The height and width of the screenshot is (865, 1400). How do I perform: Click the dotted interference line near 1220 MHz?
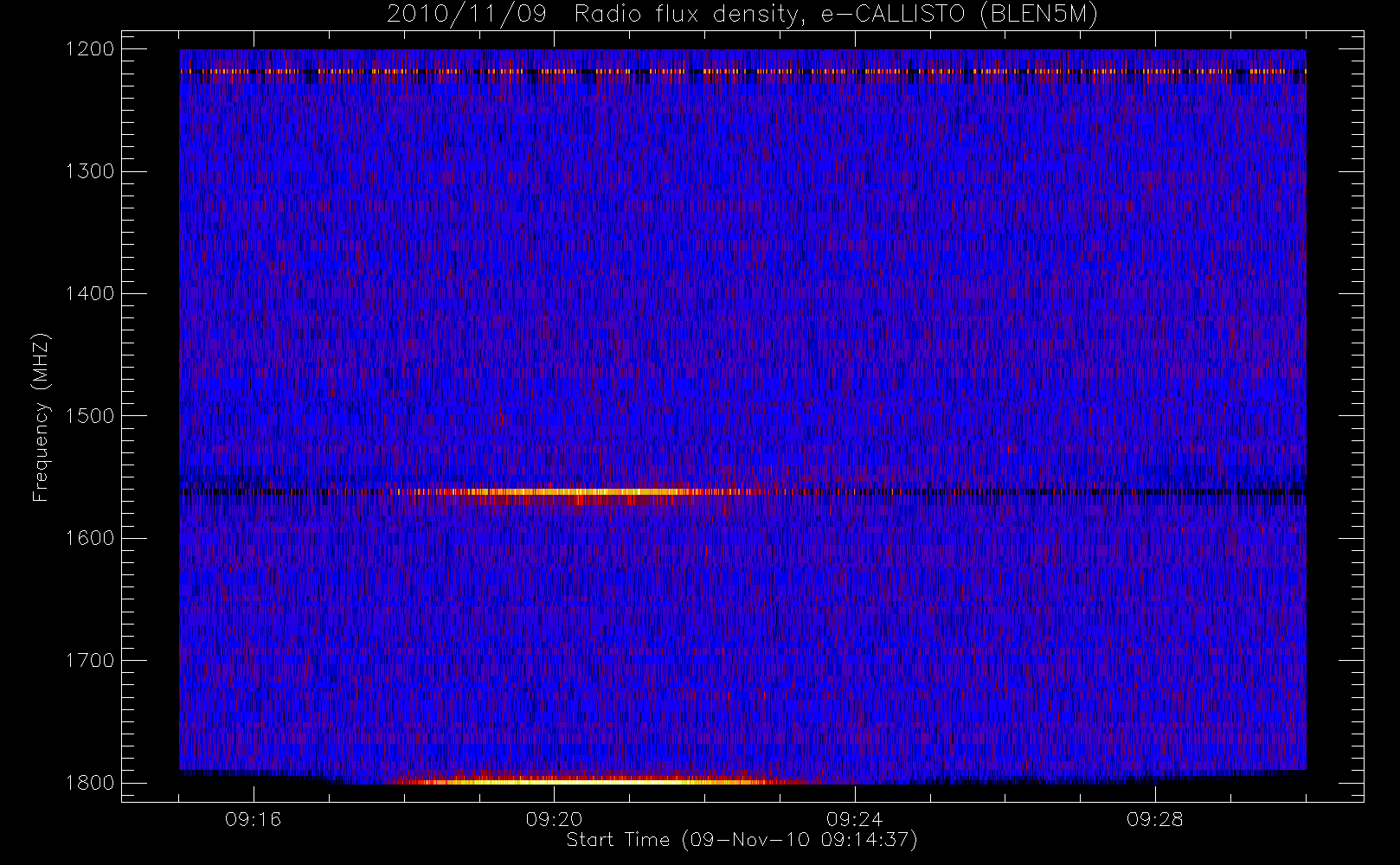point(742,71)
